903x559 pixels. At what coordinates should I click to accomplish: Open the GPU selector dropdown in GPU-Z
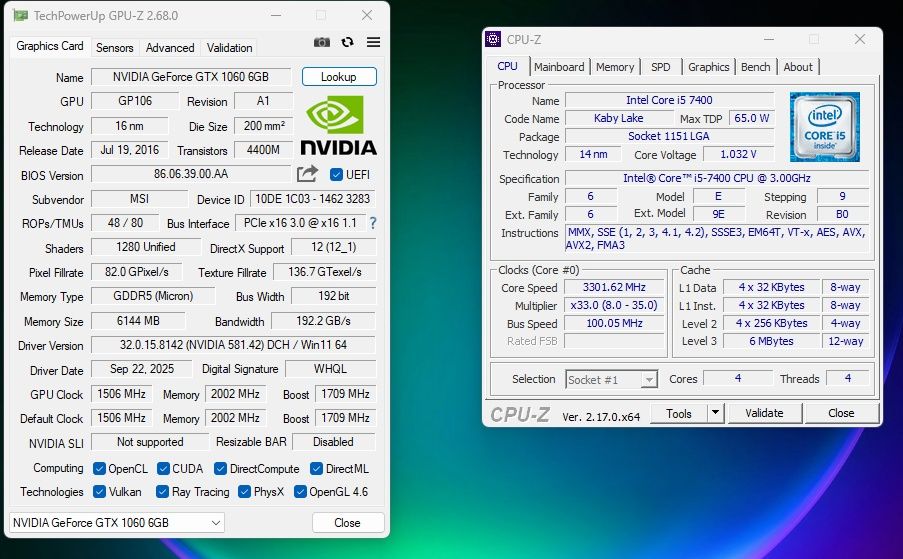click(117, 523)
